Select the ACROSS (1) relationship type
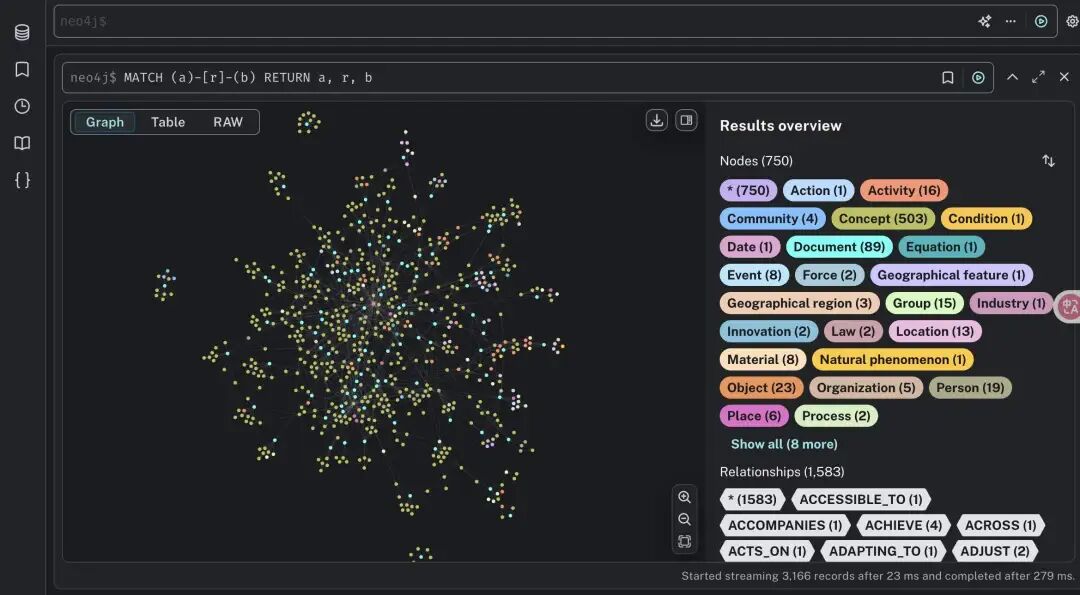1080x595 pixels. tap(1000, 526)
